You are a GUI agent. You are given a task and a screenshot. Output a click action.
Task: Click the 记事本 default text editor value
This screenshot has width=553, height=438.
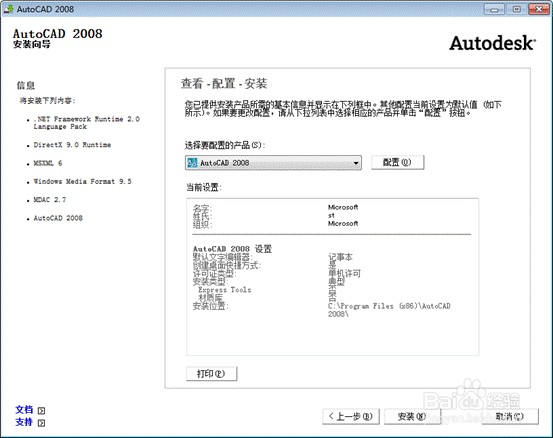pyautogui.click(x=340, y=257)
